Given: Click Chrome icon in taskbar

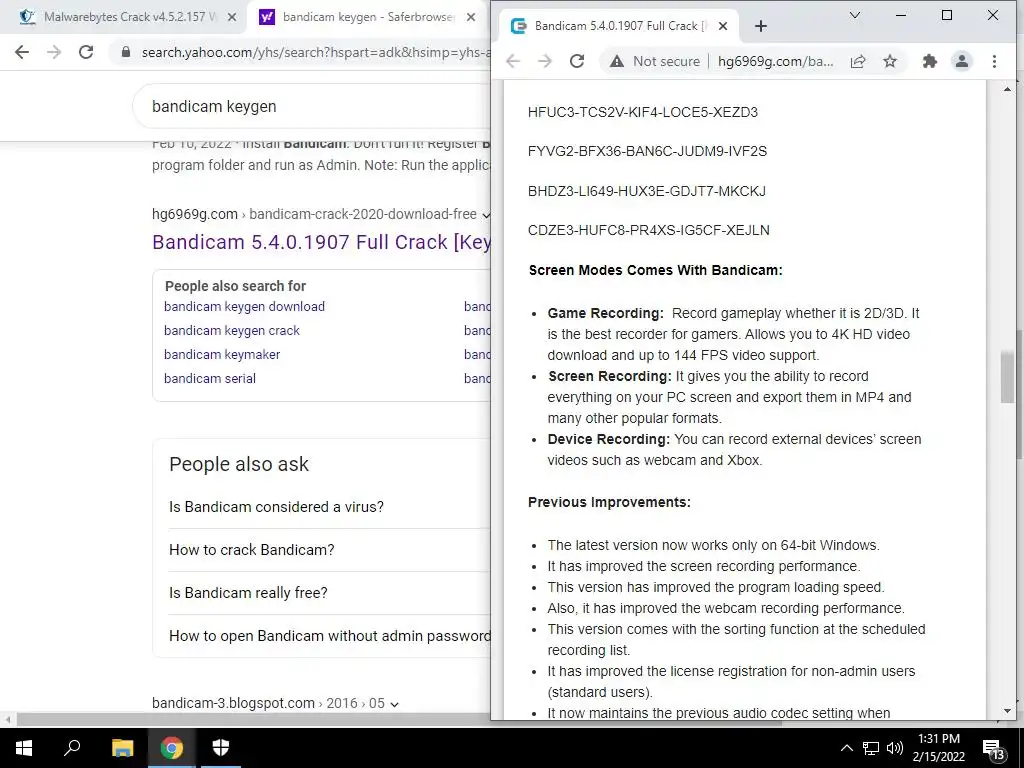Looking at the screenshot, I should tap(172, 748).
